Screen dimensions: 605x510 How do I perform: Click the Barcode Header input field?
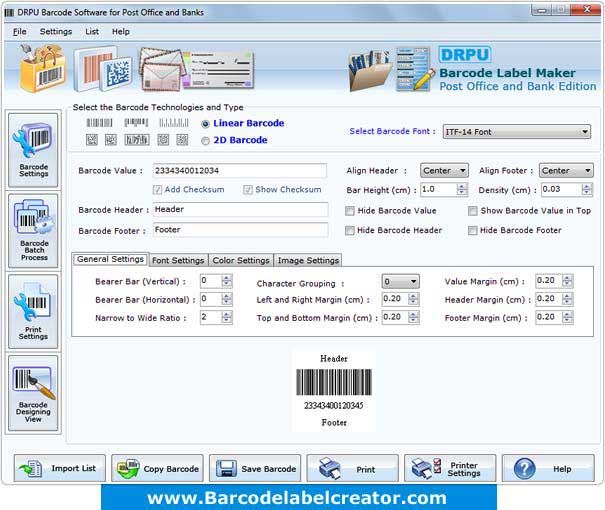tap(240, 209)
